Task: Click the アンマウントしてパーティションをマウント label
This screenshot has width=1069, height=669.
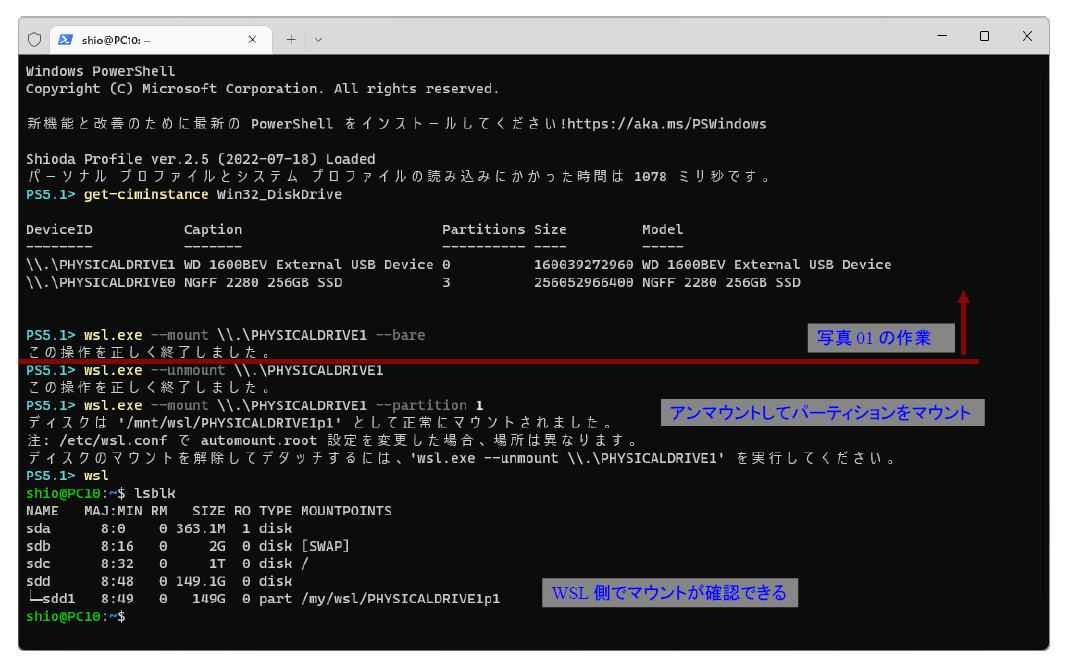Action: click(822, 413)
